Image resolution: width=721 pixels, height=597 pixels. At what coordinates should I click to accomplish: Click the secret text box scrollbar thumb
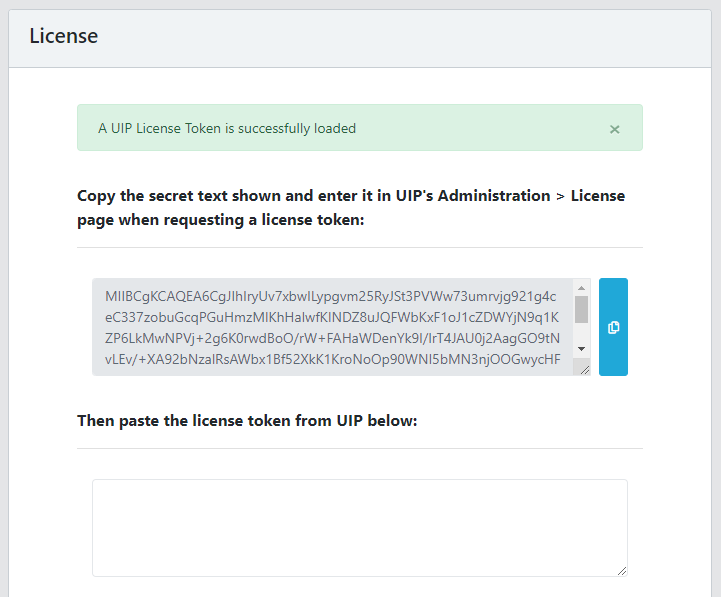pyautogui.click(x=581, y=310)
